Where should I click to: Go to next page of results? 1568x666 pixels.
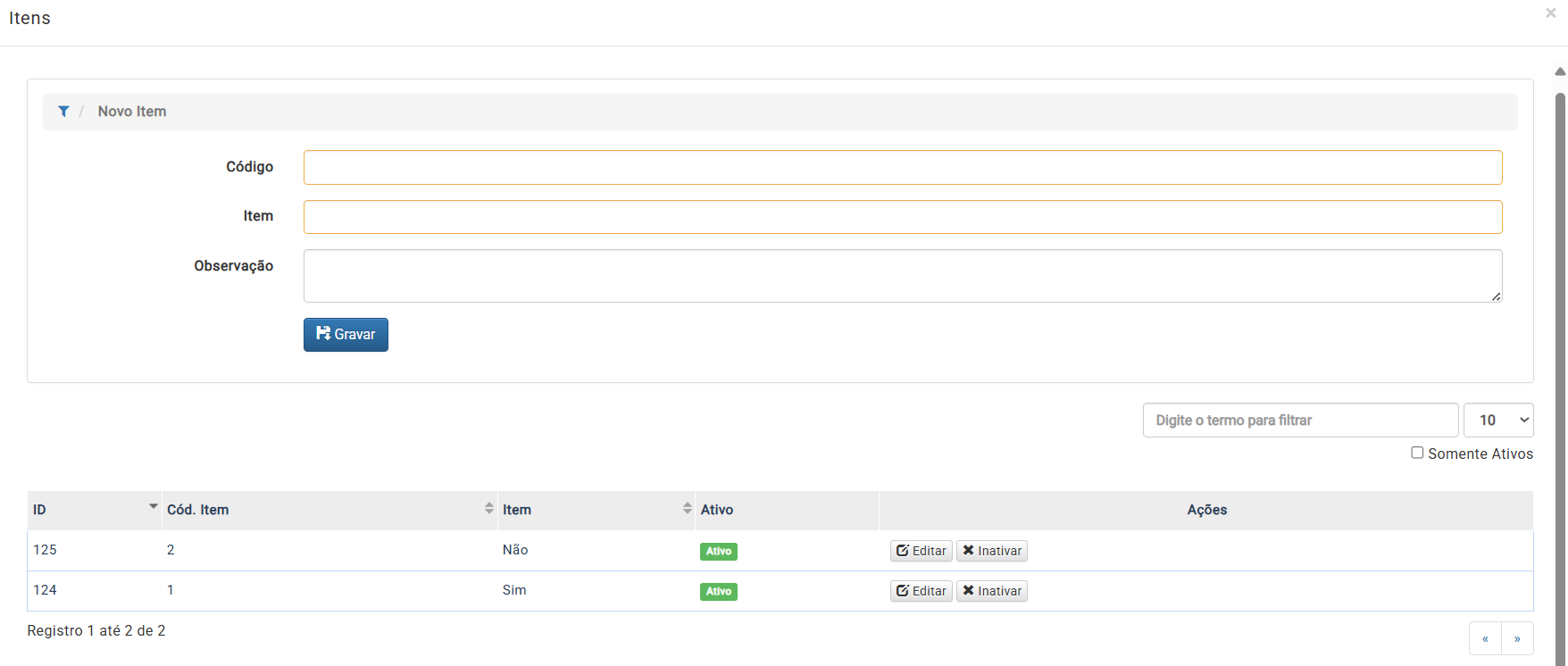coord(1517,638)
